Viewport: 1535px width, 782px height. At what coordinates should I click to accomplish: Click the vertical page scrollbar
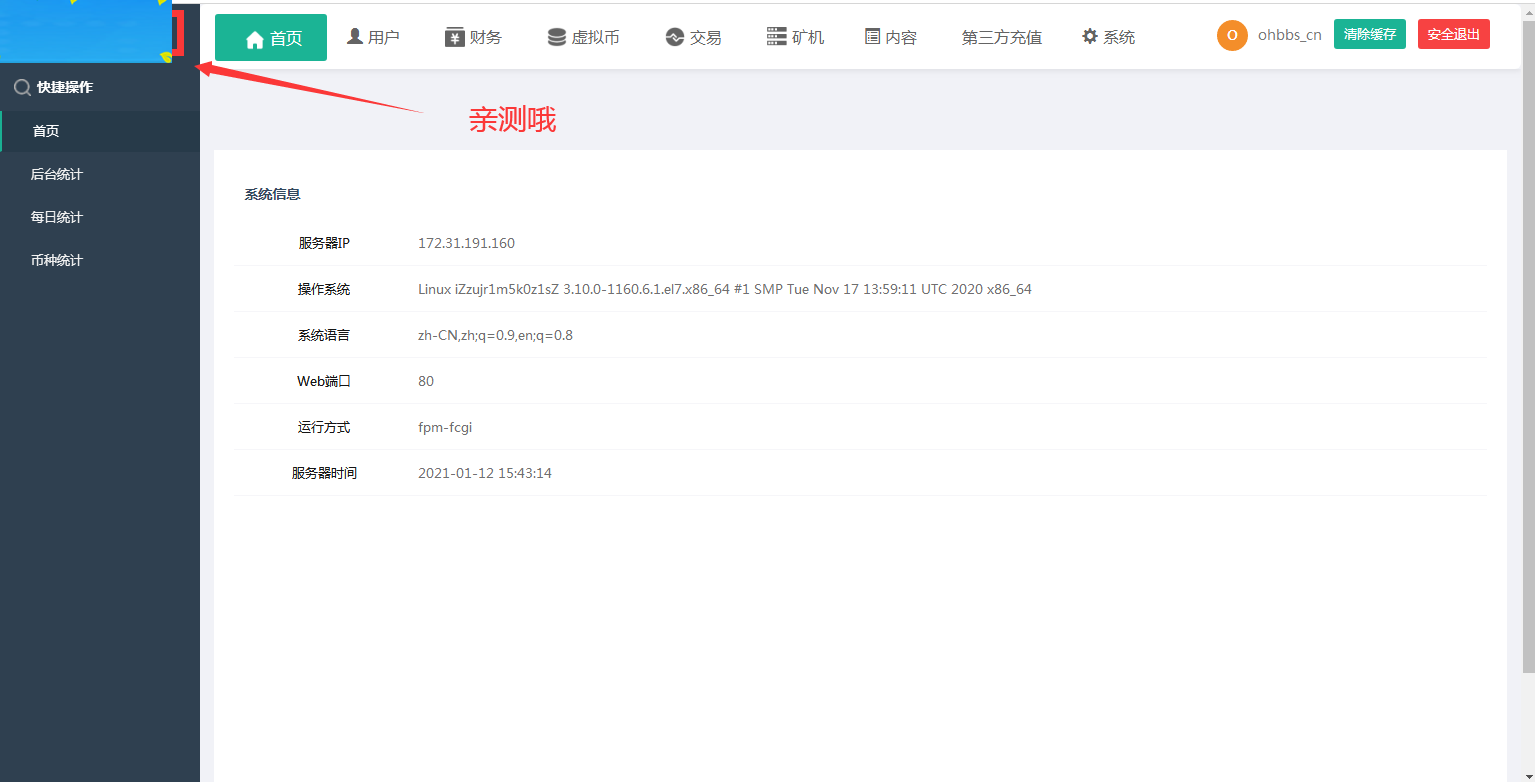[x=1527, y=340]
